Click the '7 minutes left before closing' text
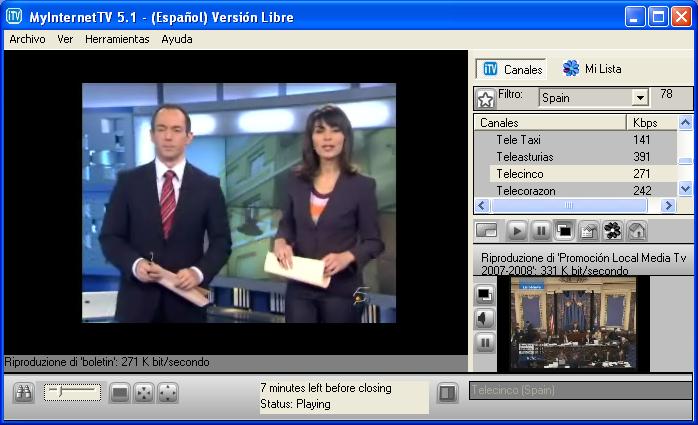Viewport: 698px width, 425px height. (326, 388)
